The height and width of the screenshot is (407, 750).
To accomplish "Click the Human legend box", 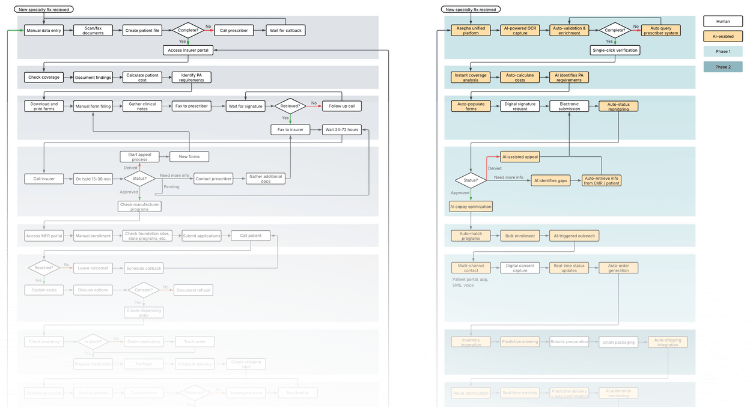I will [x=718, y=21].
